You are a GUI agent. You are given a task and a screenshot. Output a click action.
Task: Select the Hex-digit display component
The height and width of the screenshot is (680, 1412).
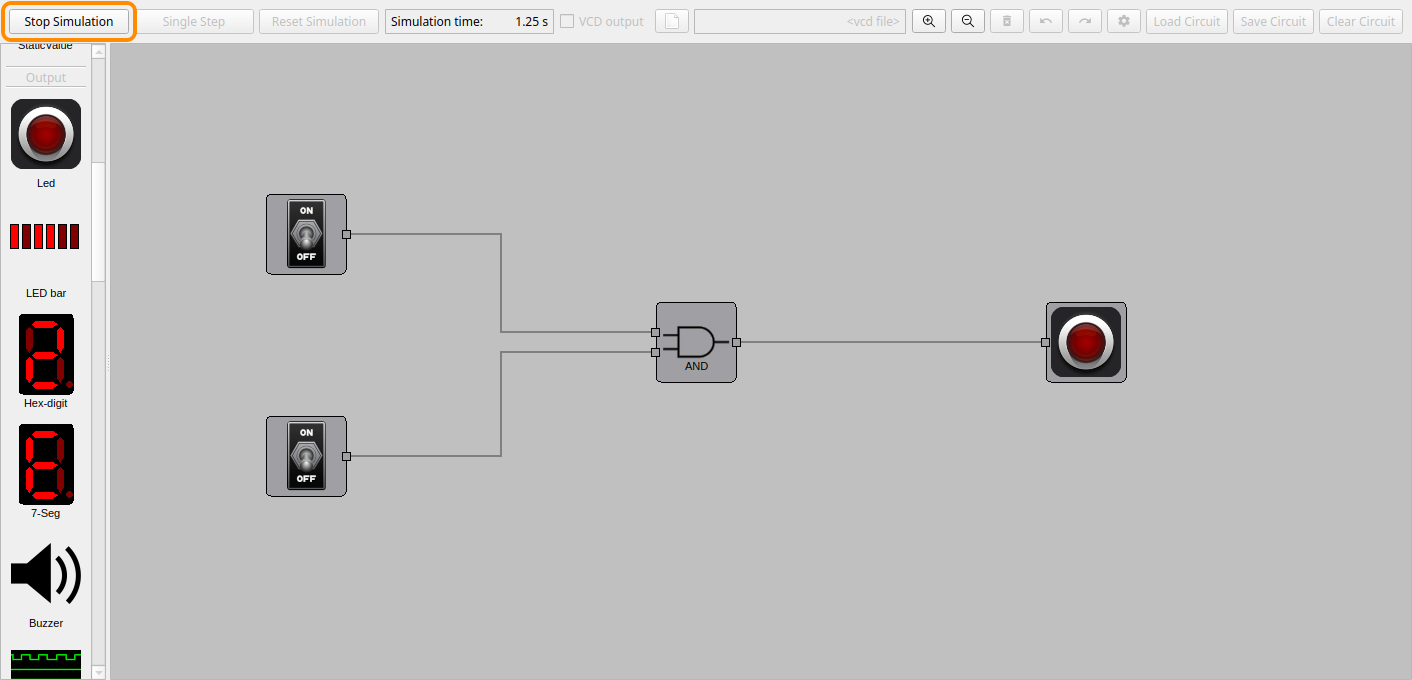coord(46,354)
